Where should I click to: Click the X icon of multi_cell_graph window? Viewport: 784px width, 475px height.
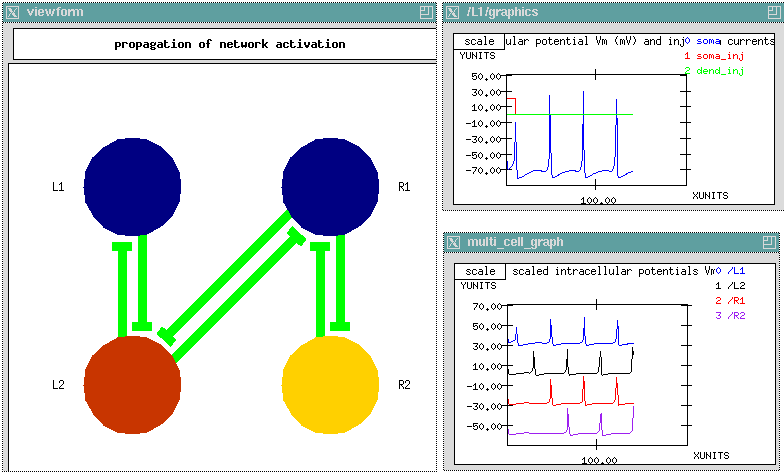[x=453, y=242]
